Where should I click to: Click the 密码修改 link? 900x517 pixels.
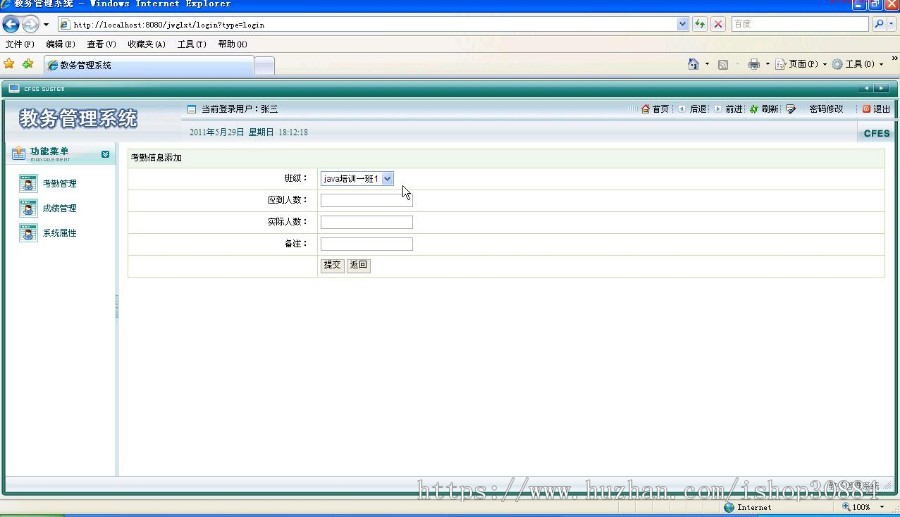tap(826, 109)
